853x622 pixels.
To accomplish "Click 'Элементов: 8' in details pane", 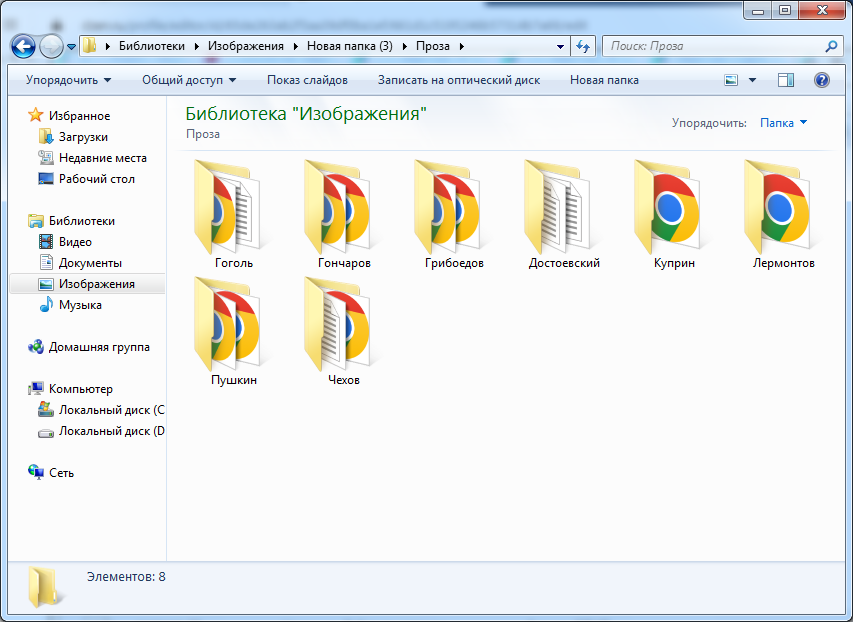I will click(x=126, y=577).
